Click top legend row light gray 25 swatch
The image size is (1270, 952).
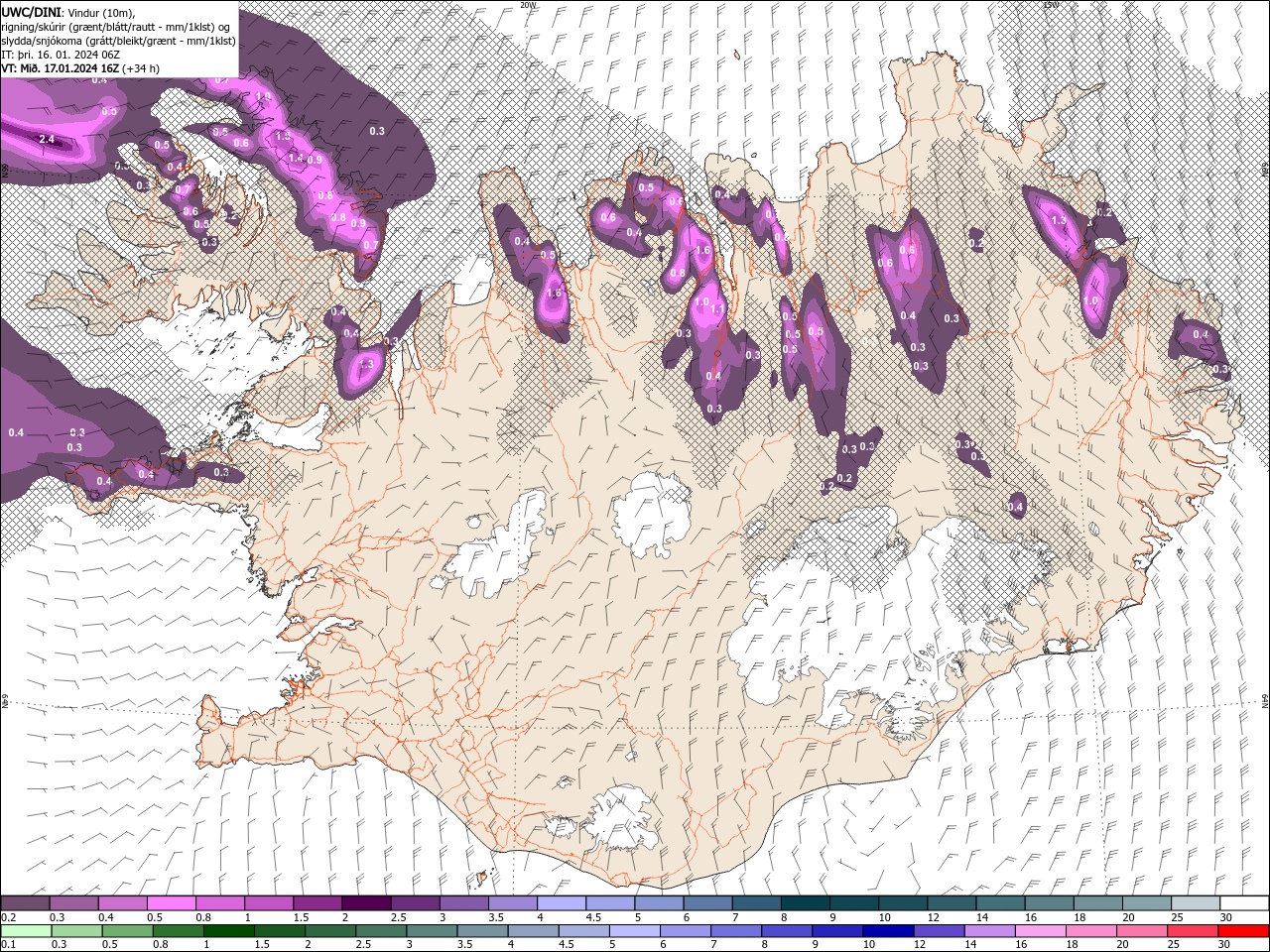tap(1196, 903)
